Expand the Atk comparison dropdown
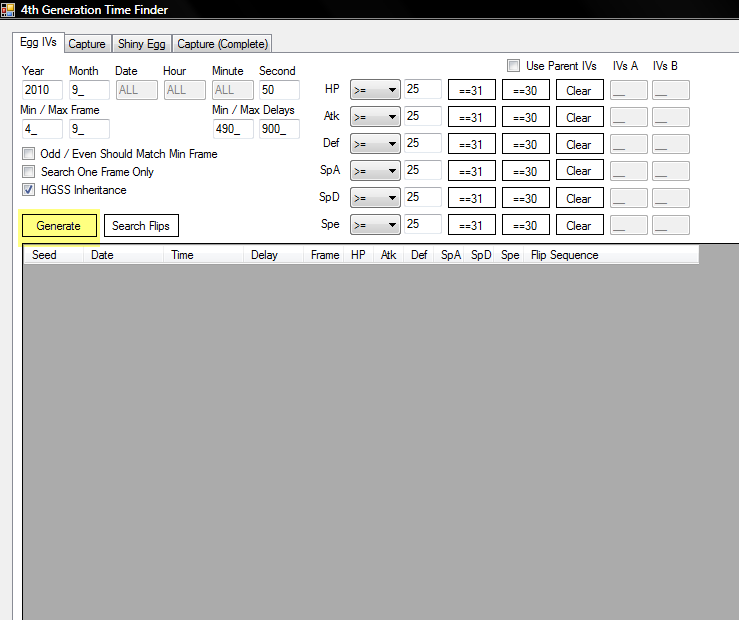Image resolution: width=739 pixels, height=620 pixels. 375,117
